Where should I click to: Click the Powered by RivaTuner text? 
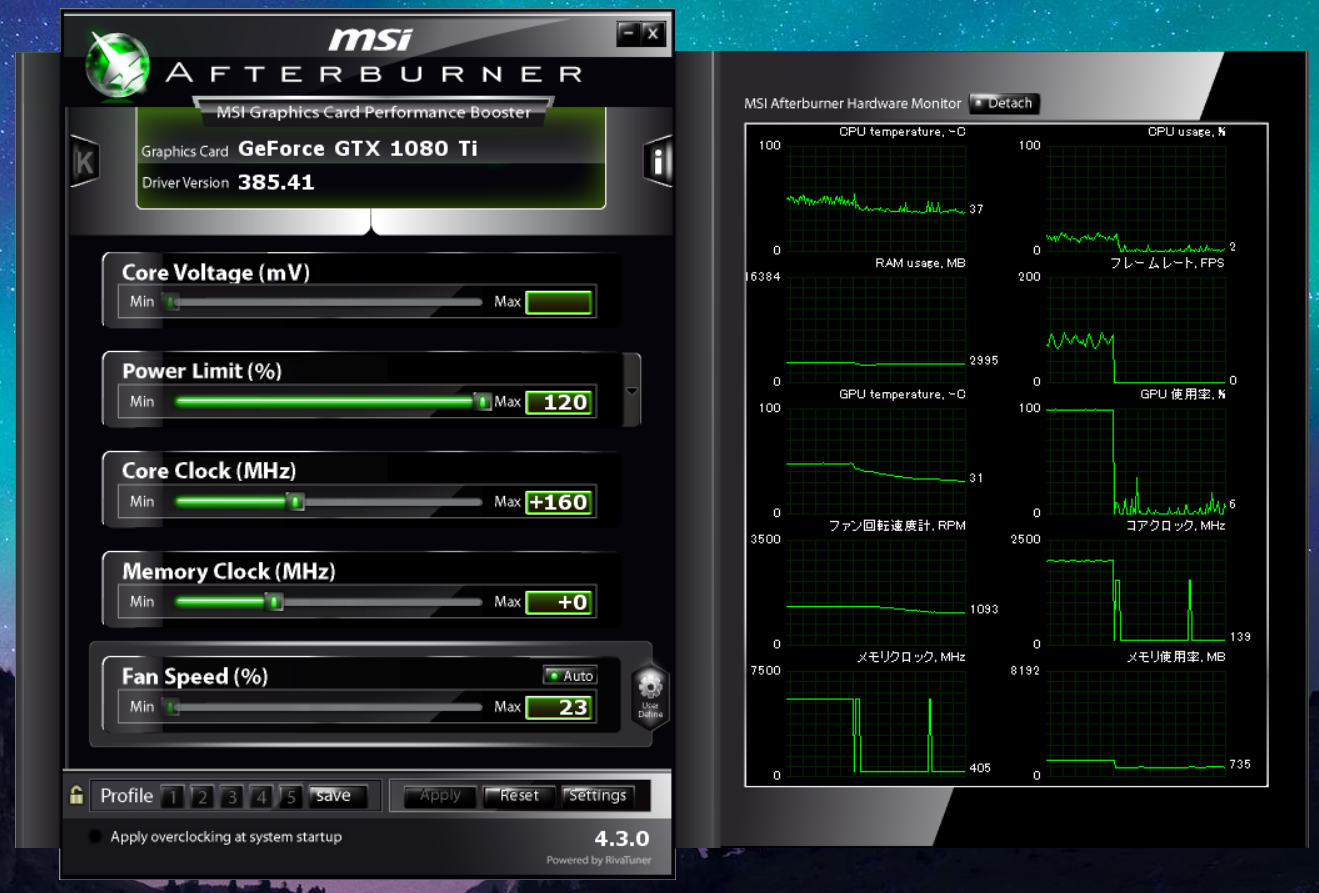pos(598,860)
